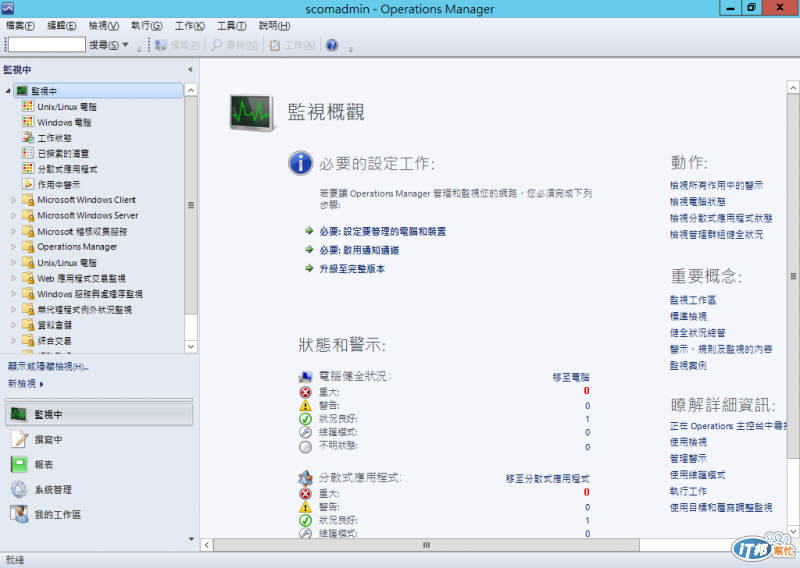
Task: Click the 資料倉儲 folder icon
Action: point(28,325)
